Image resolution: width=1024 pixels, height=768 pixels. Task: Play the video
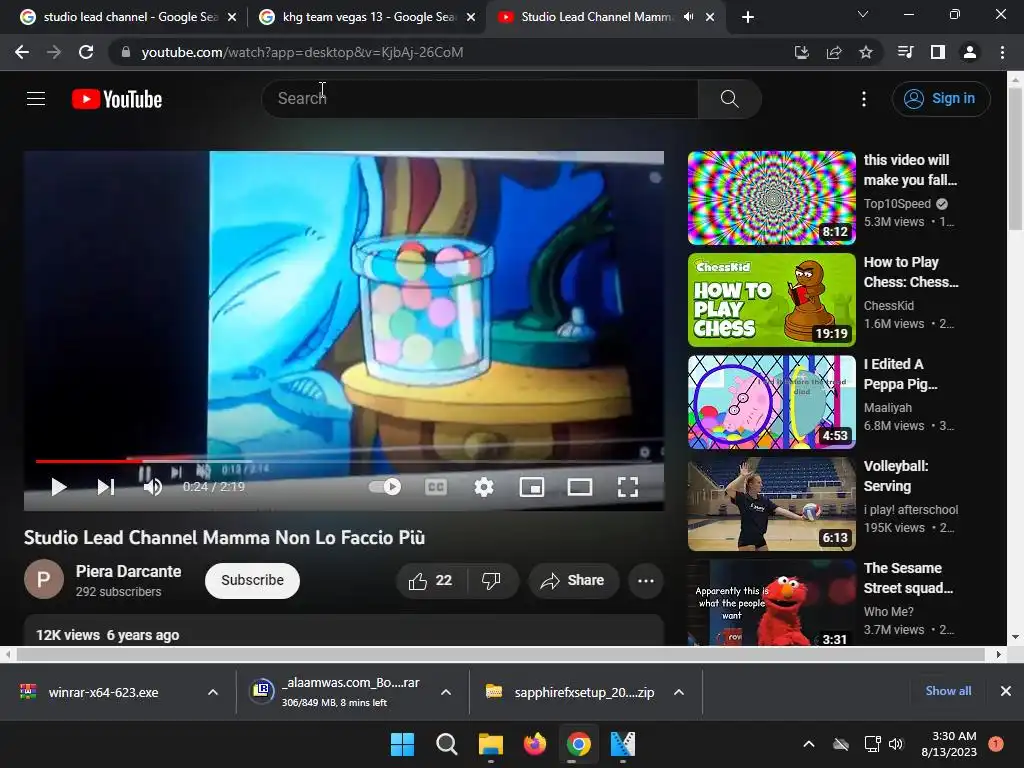59,487
